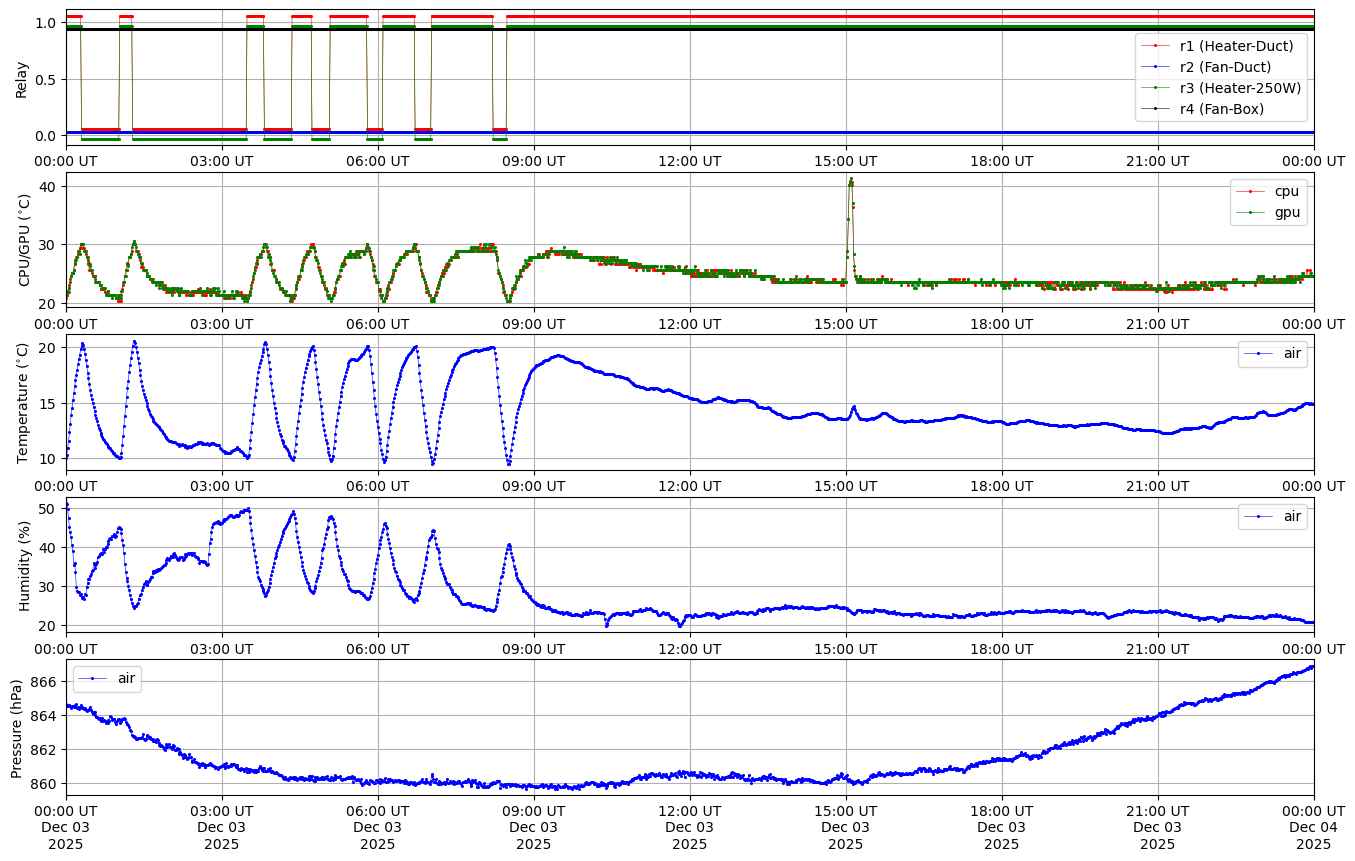The width and height of the screenshot is (1355, 861).
Task: Click the 50 tick on humidity axis
Action: (47, 509)
